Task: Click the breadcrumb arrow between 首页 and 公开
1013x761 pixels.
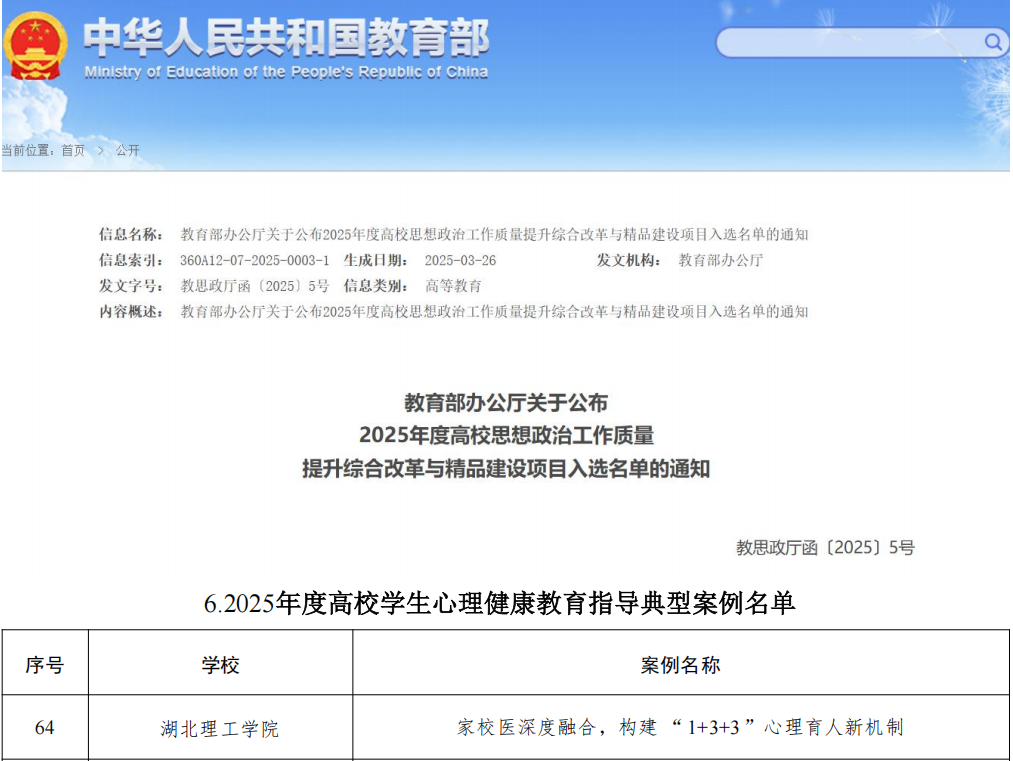Action: click(100, 150)
